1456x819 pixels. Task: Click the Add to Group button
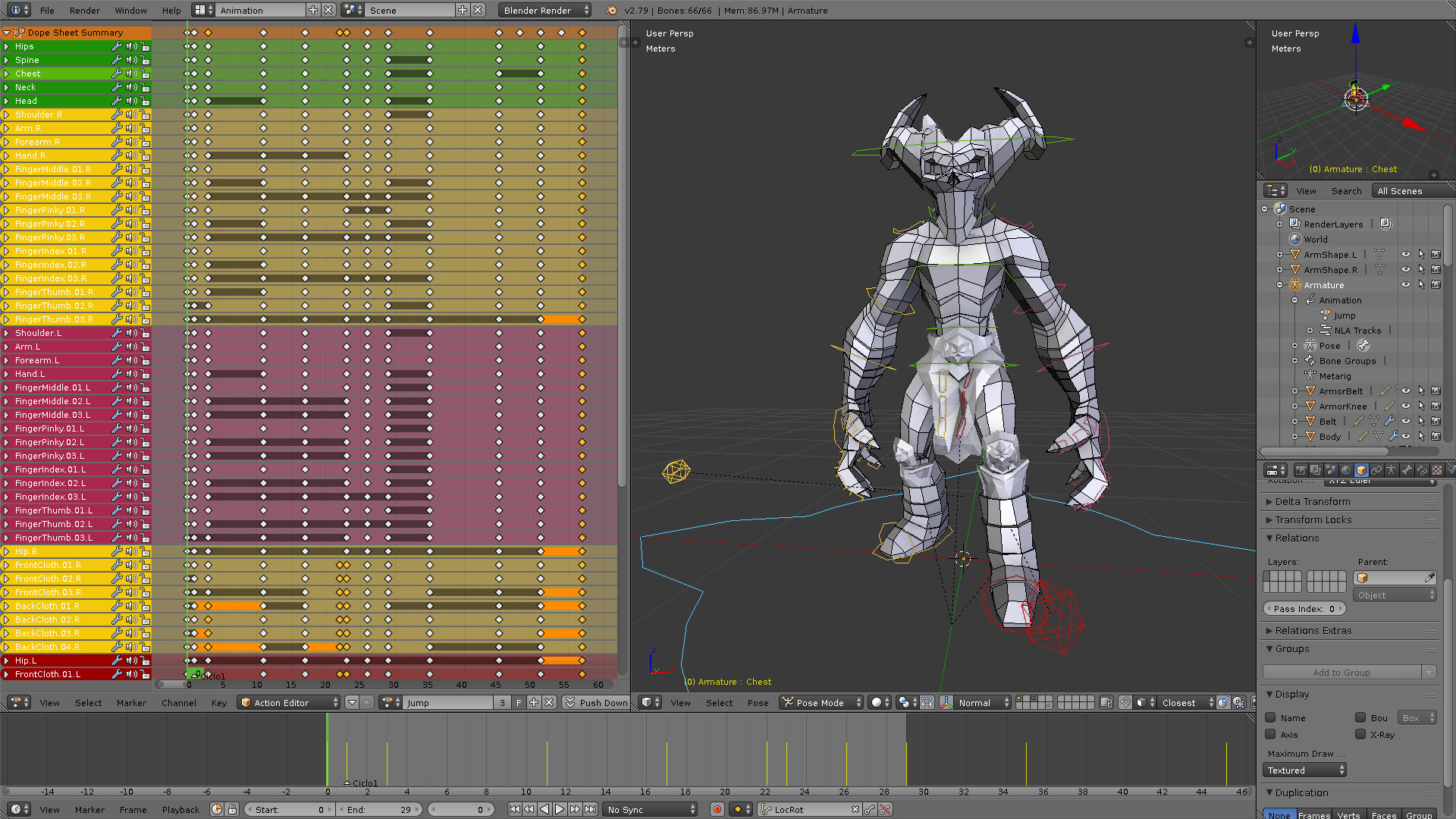[1341, 672]
